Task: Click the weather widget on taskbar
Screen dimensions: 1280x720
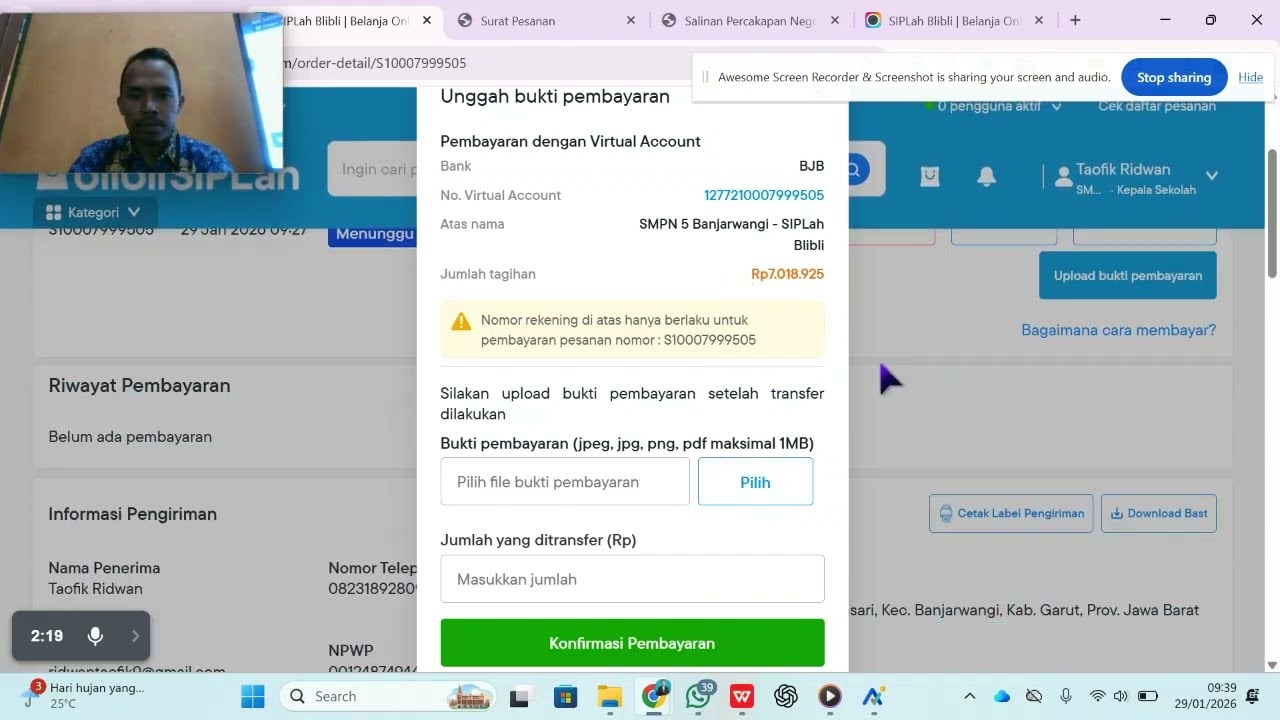Action: [85, 695]
